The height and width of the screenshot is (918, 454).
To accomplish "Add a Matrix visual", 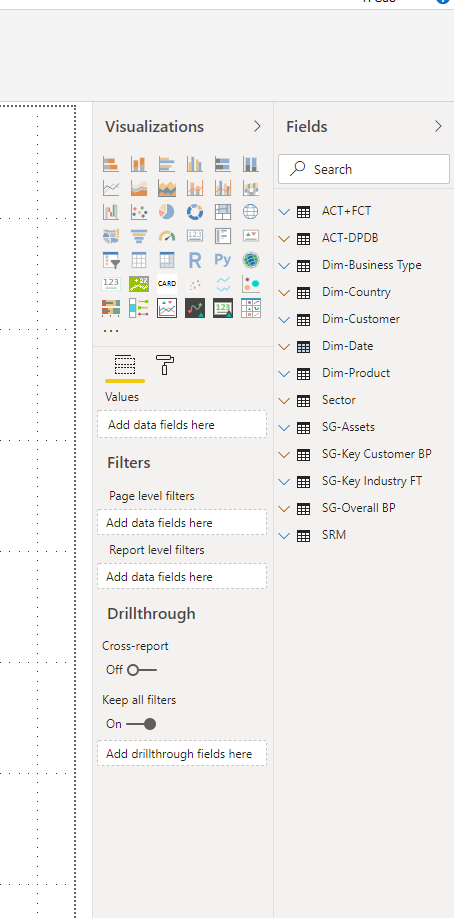I will (x=167, y=260).
